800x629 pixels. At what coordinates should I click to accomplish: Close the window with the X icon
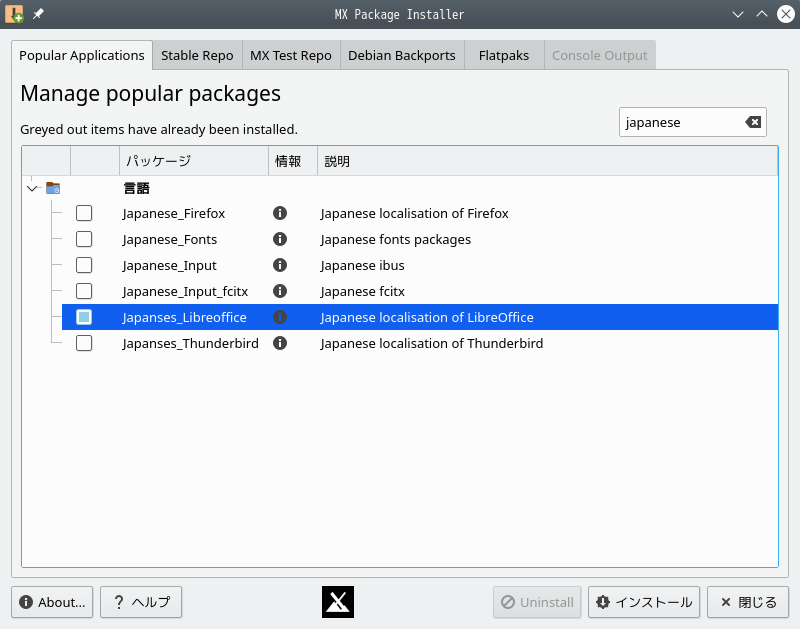click(x=786, y=14)
